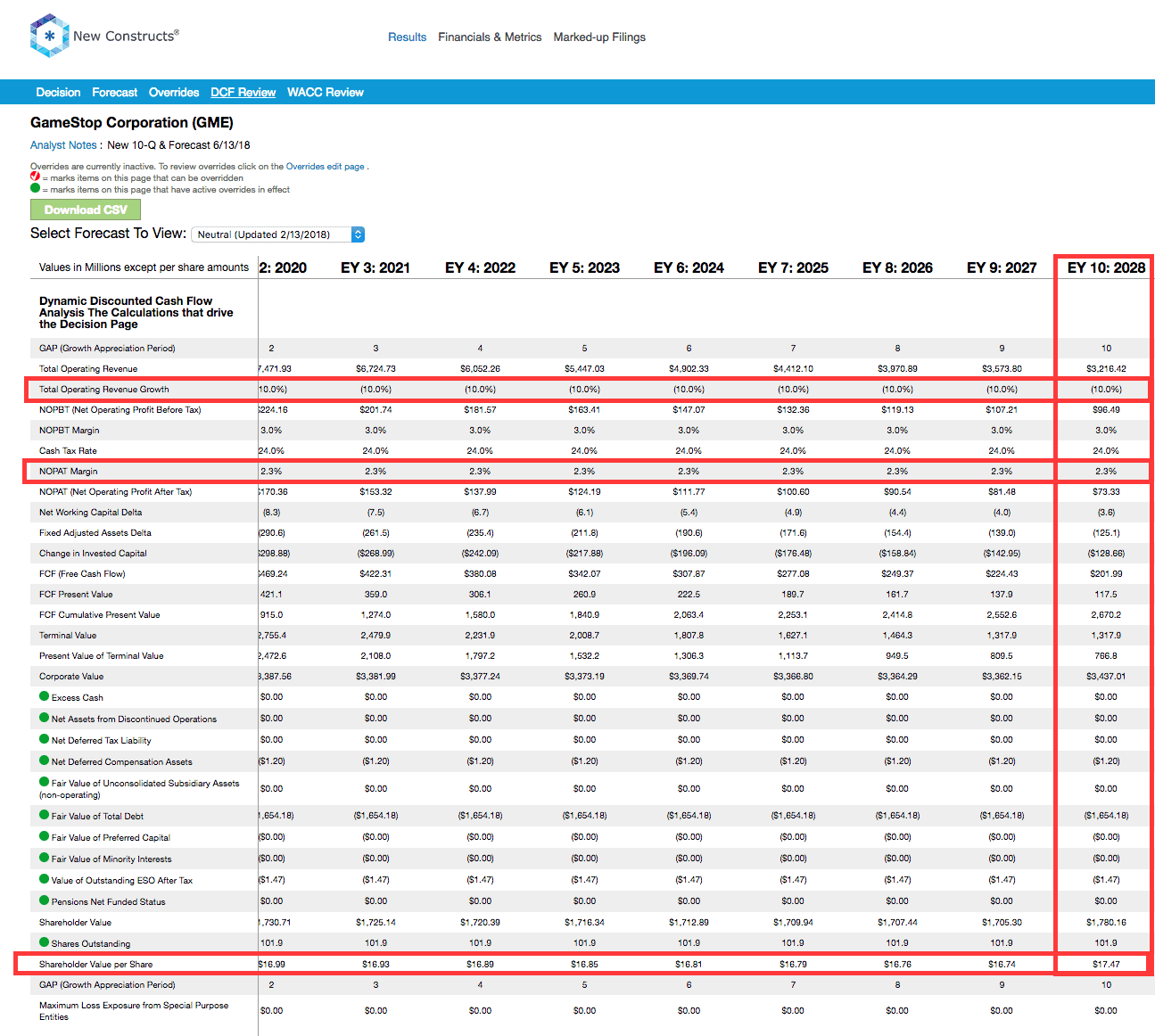Screen dimensions: 1155x1036
Task: Click the Terminal Value row label
Action: point(68,636)
